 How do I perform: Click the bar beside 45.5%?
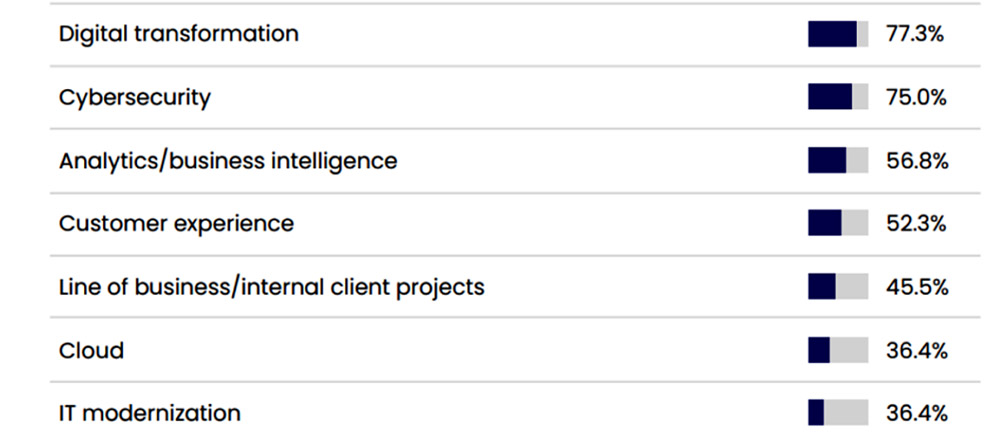coord(838,287)
